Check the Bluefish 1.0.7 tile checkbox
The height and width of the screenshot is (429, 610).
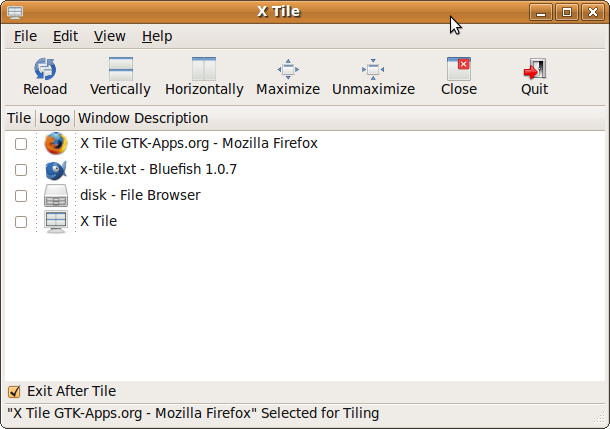click(x=21, y=170)
